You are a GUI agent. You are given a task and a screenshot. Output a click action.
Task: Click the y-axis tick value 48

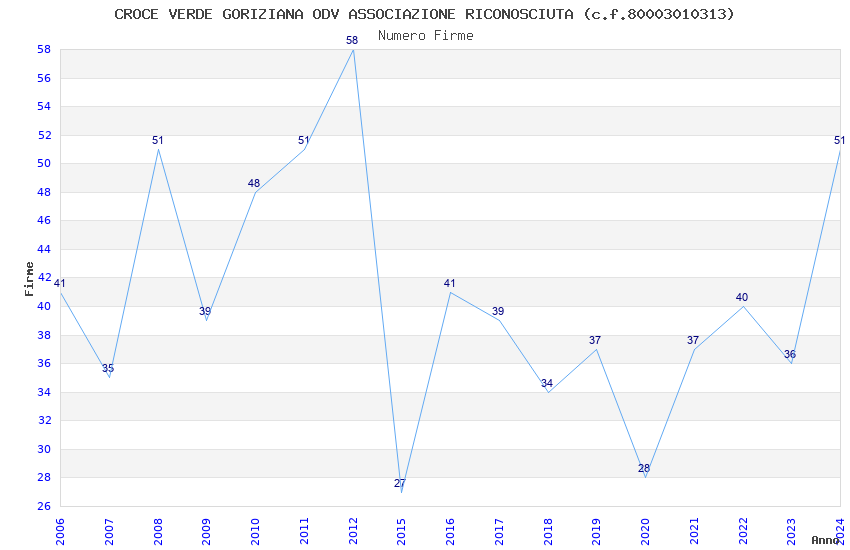(x=44, y=192)
